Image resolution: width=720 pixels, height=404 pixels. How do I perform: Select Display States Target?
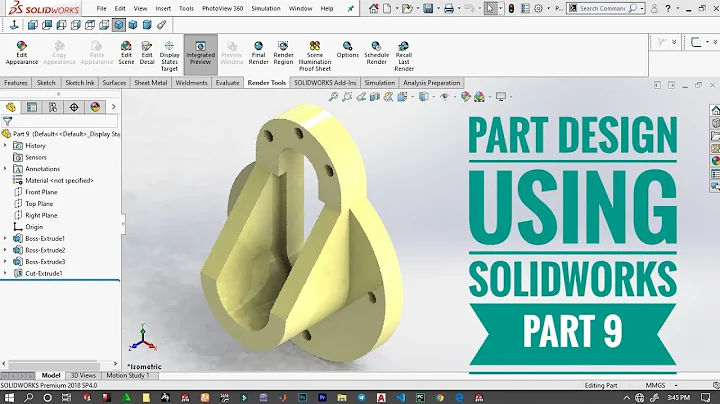tap(169, 56)
